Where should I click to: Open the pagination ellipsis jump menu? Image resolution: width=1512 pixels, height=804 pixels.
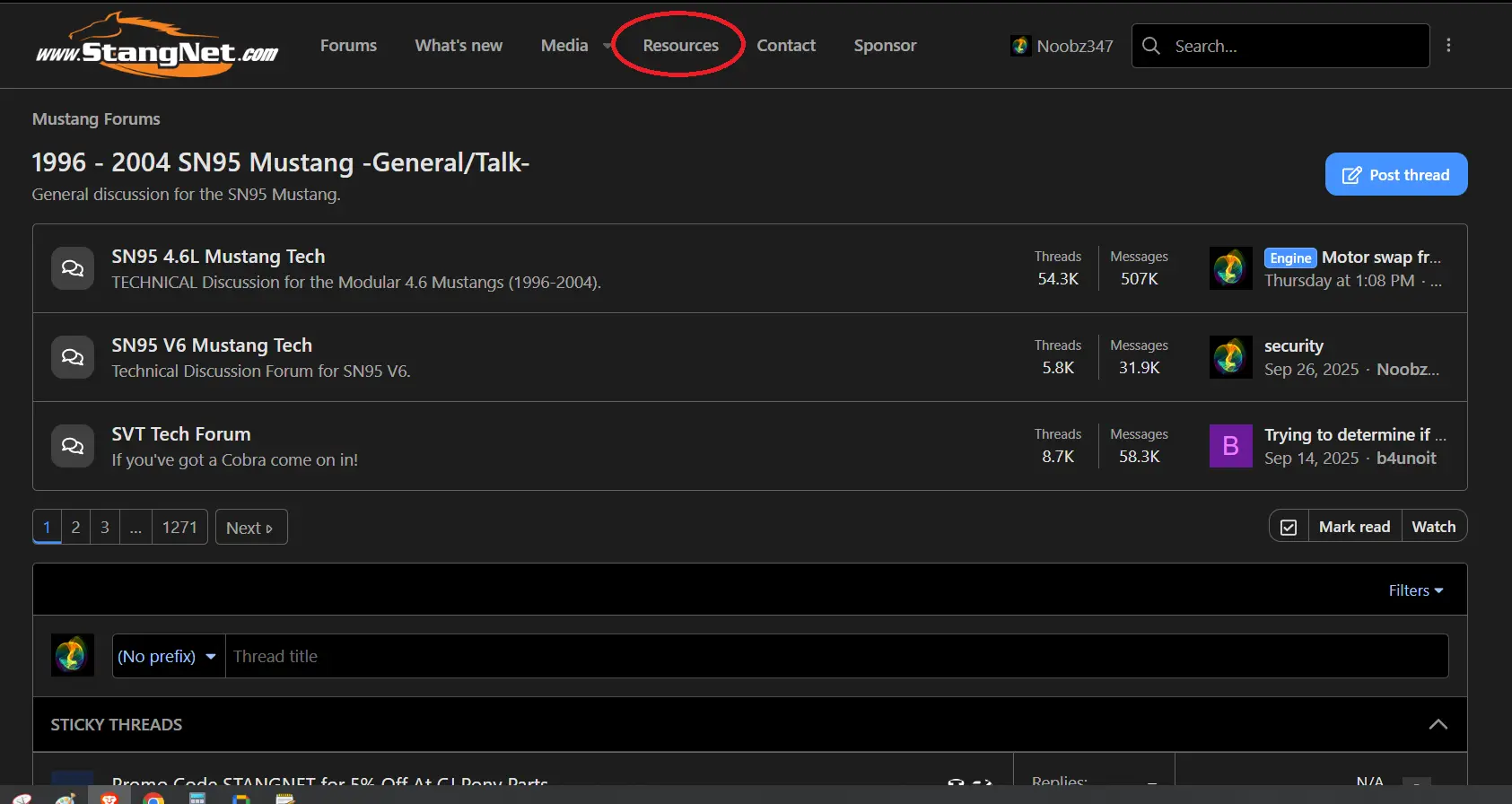pos(135,527)
